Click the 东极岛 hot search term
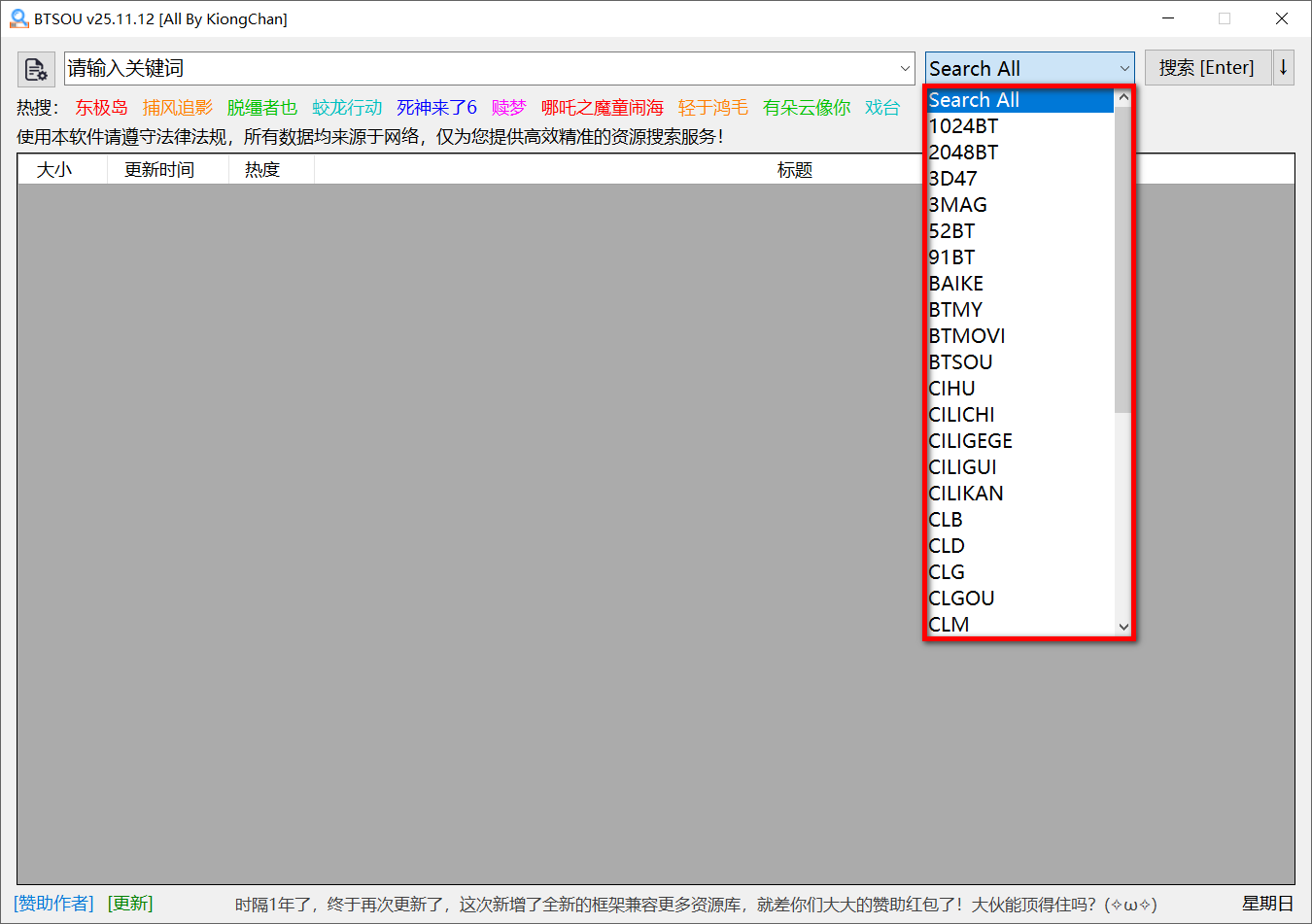The height and width of the screenshot is (924, 1312). [x=101, y=108]
